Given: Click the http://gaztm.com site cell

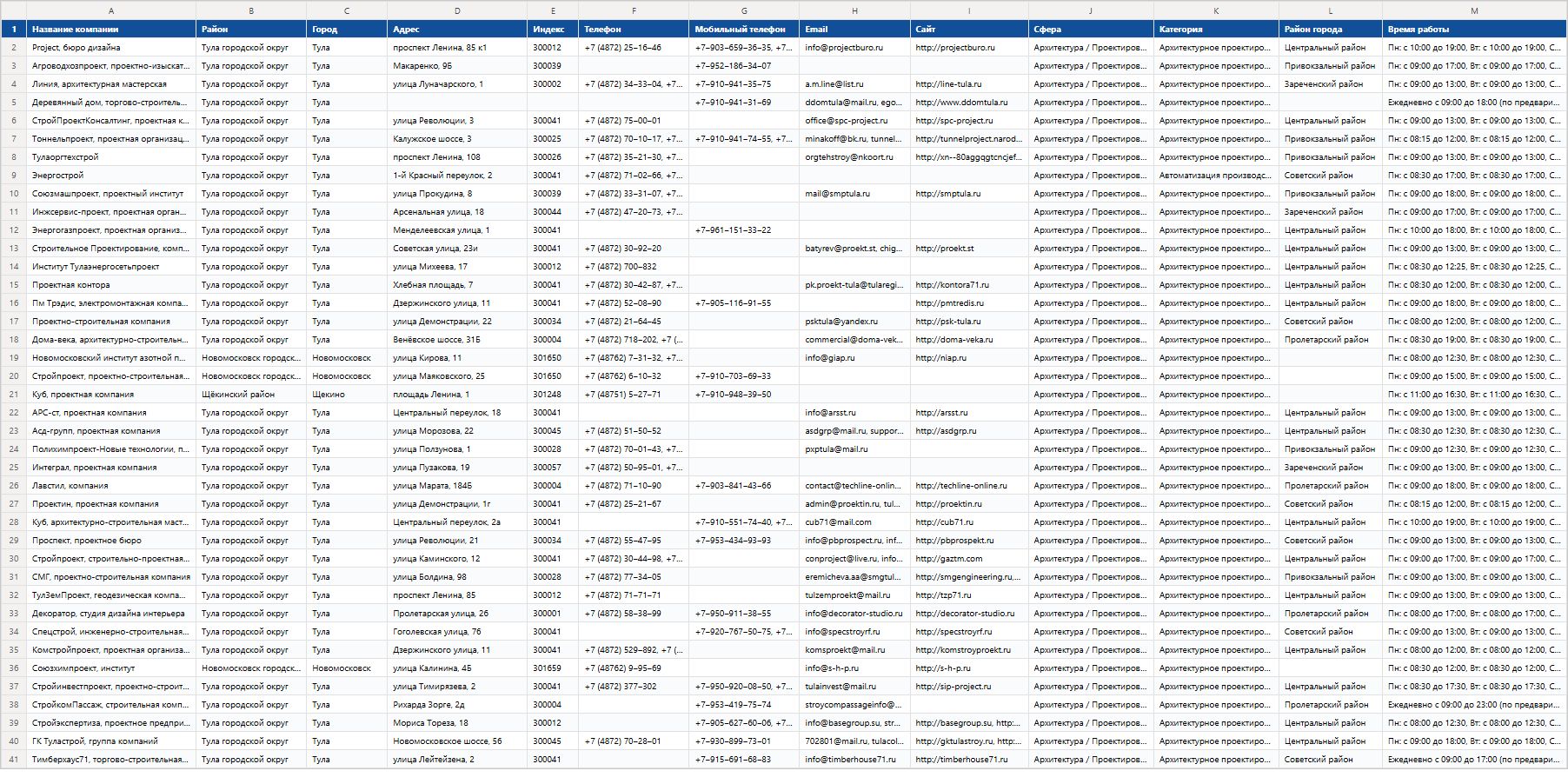Looking at the screenshot, I should (969, 559).
